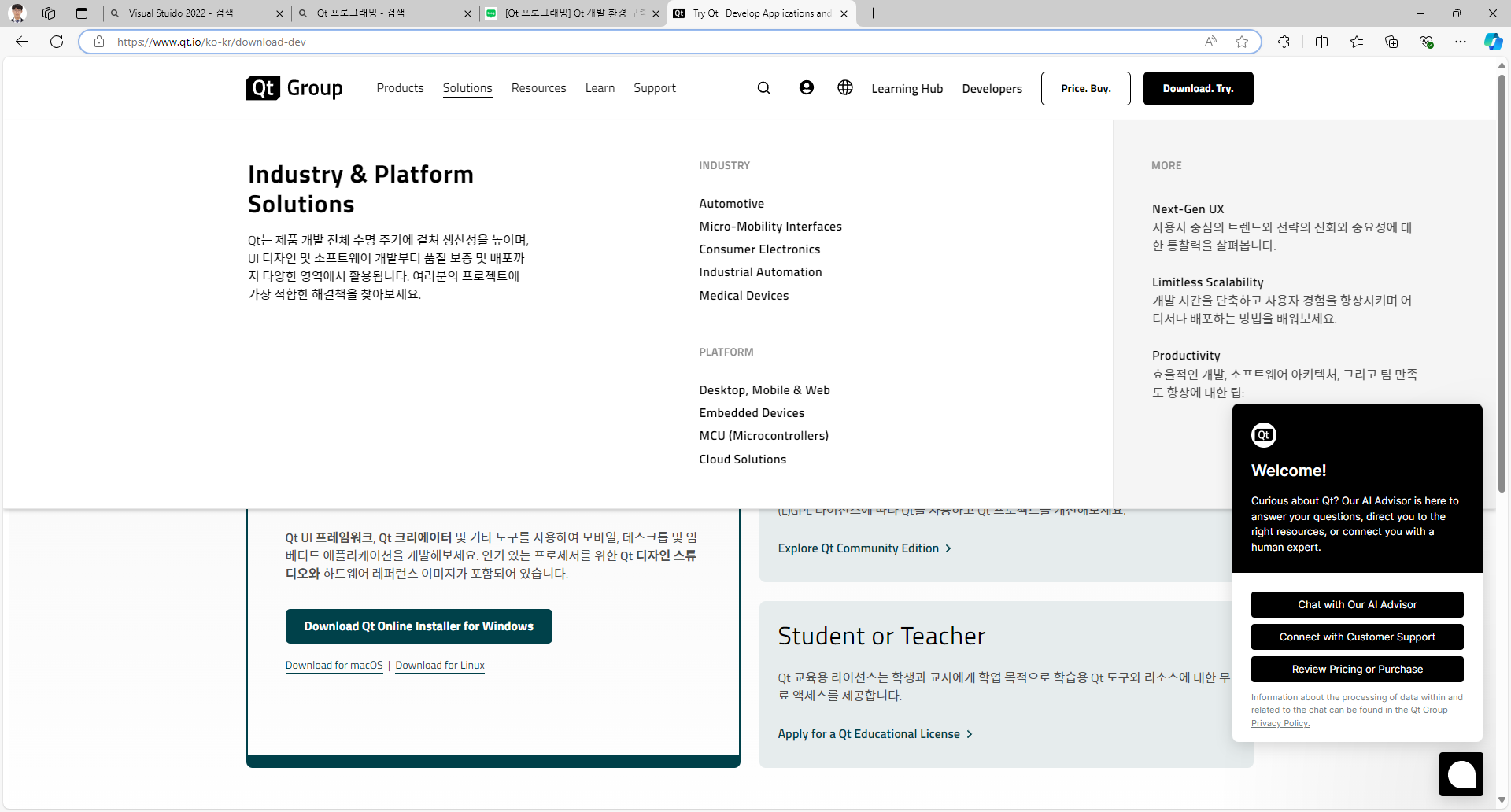1511x812 pixels.
Task: Close the Qt 프로그래밍 검색 tab
Action: tap(467, 13)
